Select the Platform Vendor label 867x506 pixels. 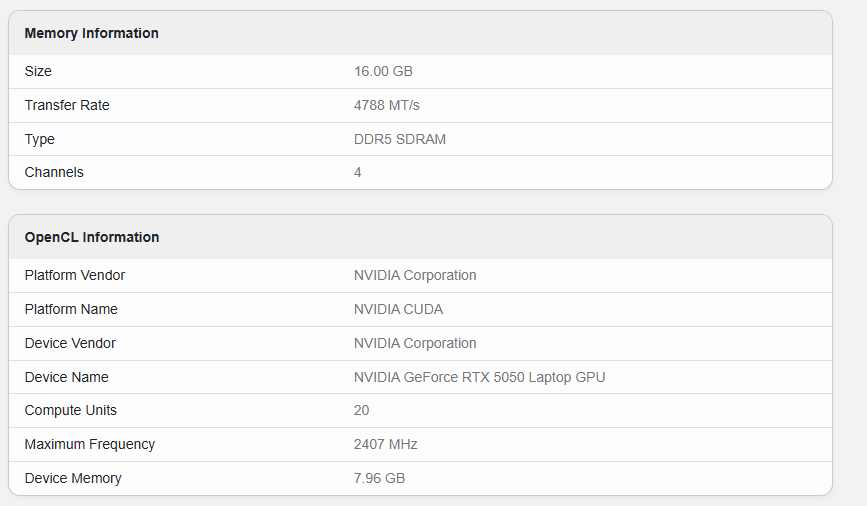tap(75, 275)
